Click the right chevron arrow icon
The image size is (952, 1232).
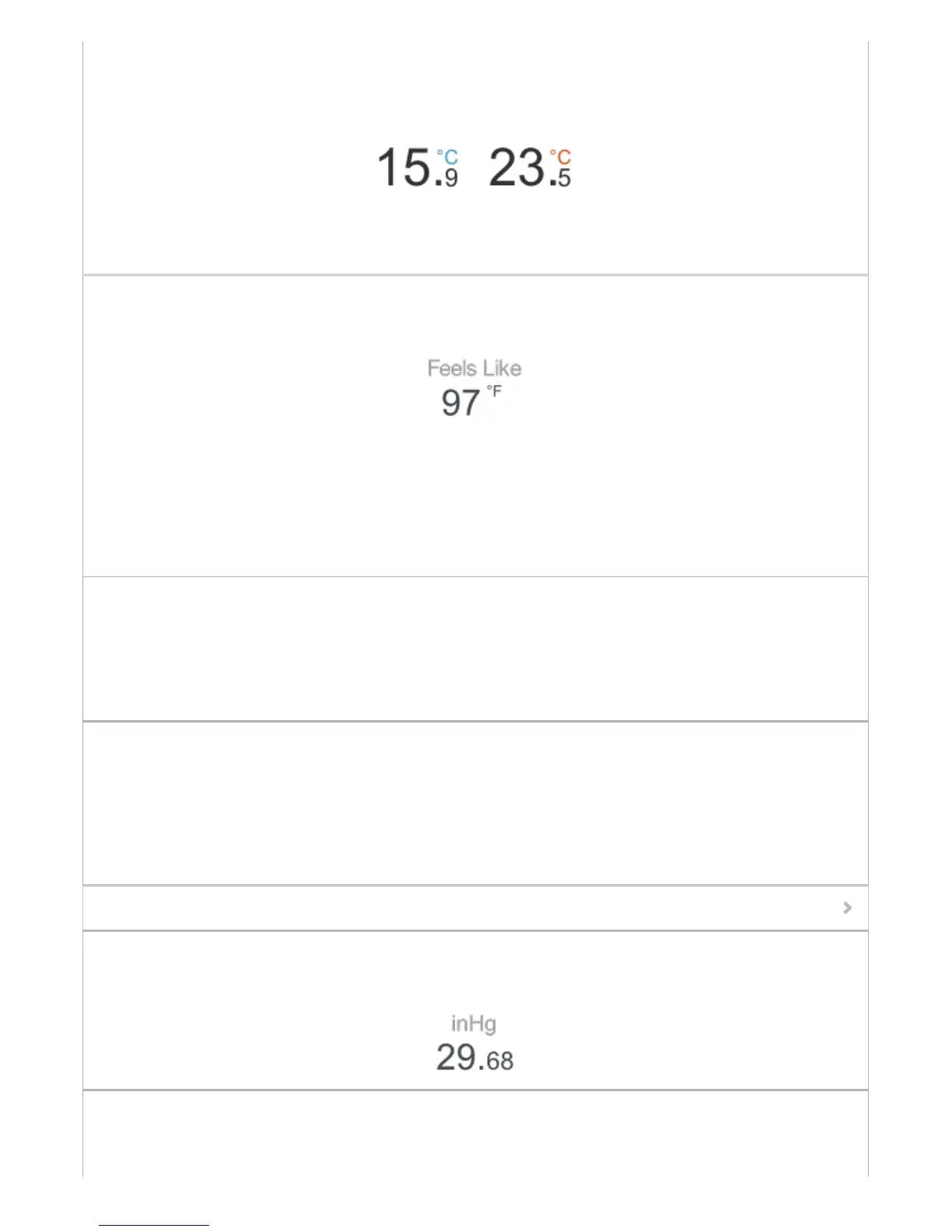click(847, 908)
